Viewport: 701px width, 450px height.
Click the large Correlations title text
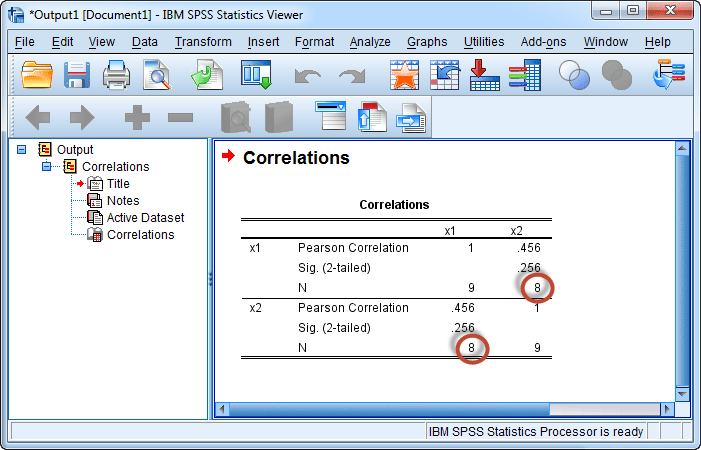(x=296, y=158)
